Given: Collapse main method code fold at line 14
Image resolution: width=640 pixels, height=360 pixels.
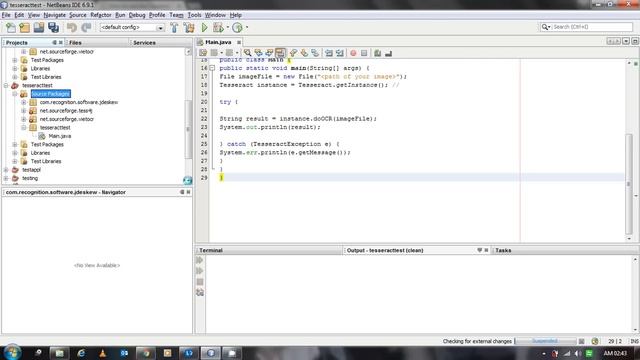Looking at the screenshot, I should (x=212, y=68).
